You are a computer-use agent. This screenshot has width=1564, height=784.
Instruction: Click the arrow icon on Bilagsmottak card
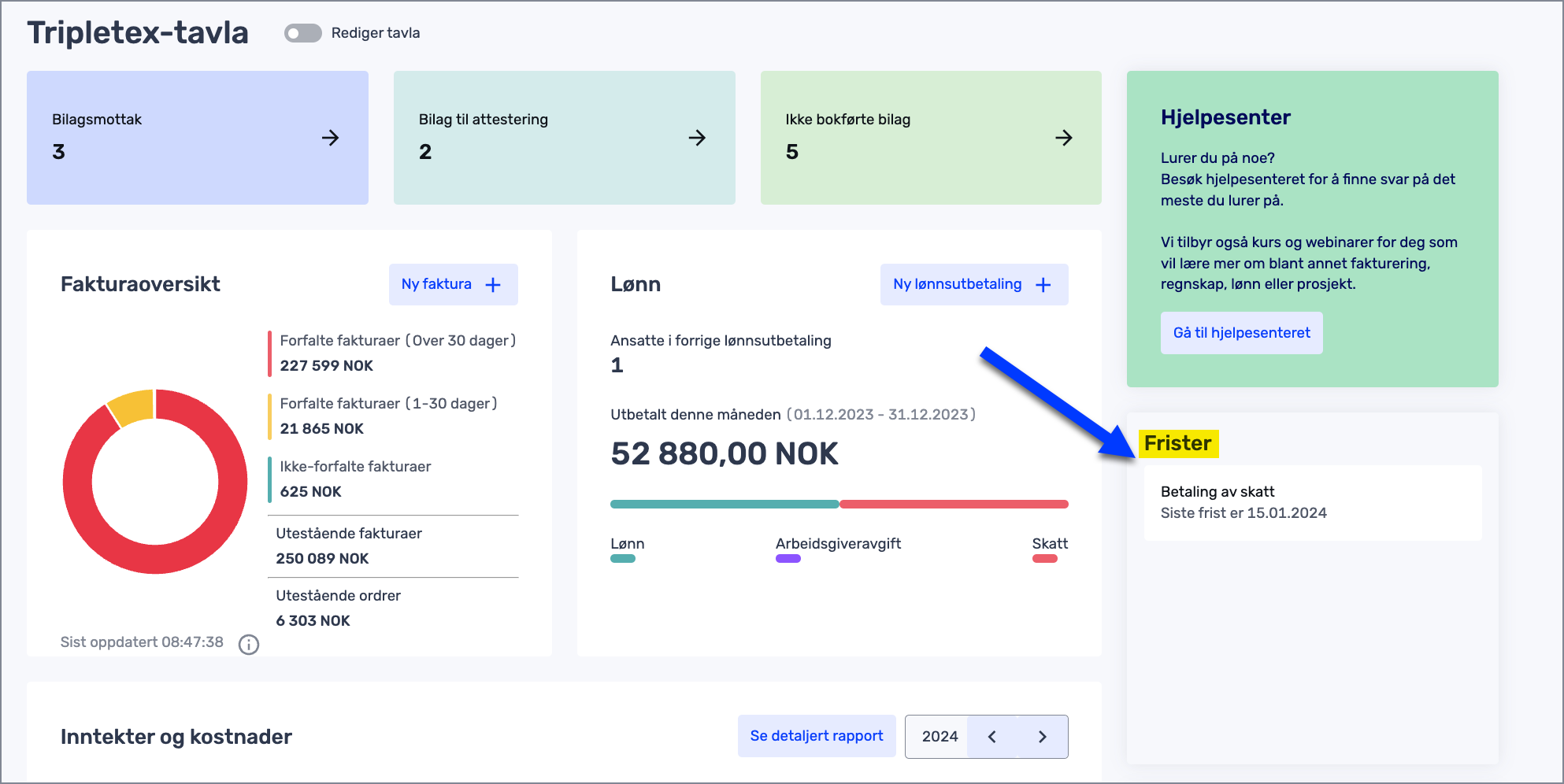click(x=331, y=138)
